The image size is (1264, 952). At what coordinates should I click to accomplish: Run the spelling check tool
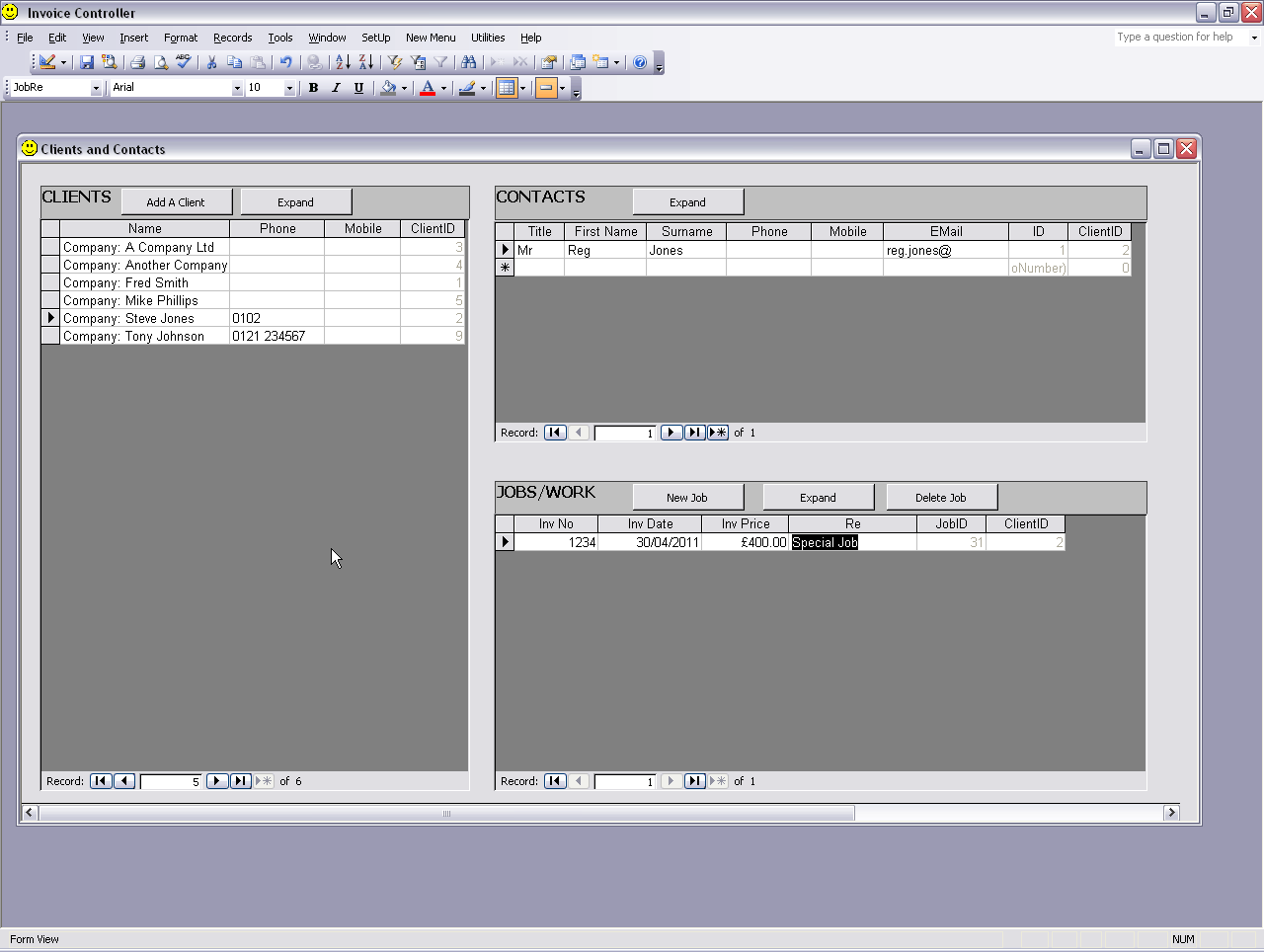coord(184,62)
